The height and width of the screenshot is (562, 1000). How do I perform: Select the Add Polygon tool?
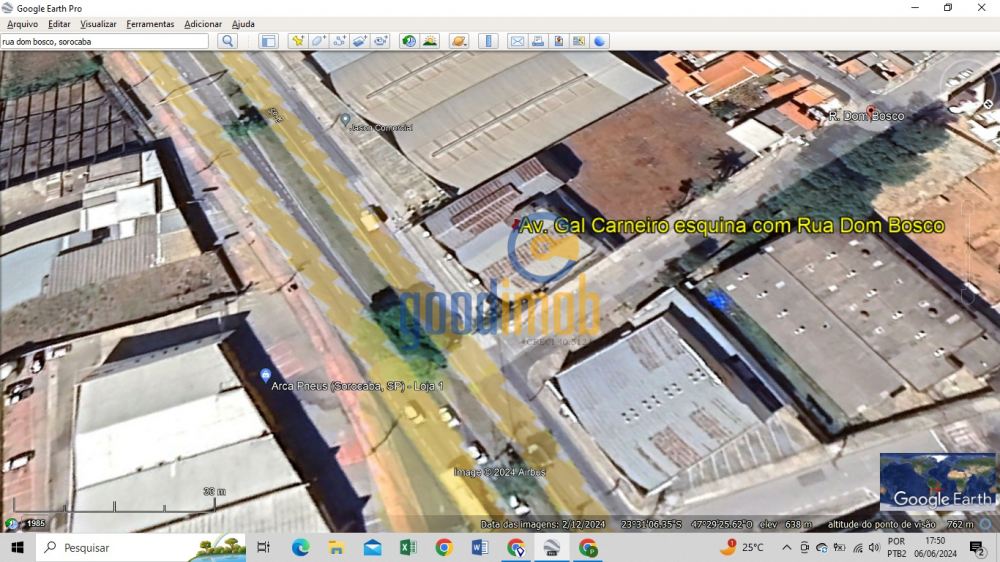(x=318, y=41)
